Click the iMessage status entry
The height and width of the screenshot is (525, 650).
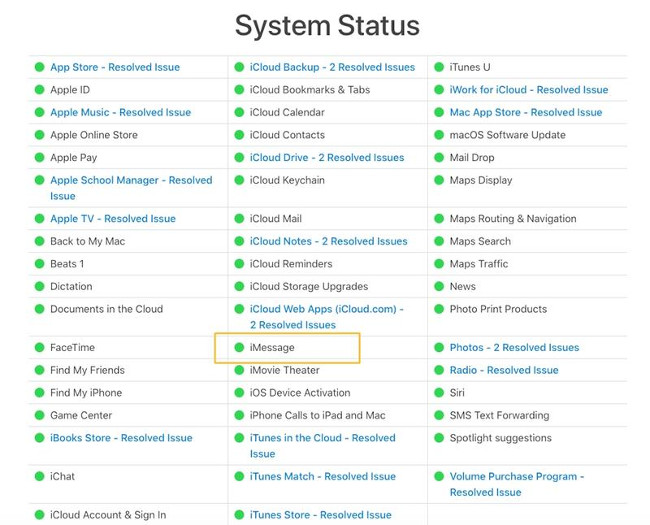click(x=272, y=348)
